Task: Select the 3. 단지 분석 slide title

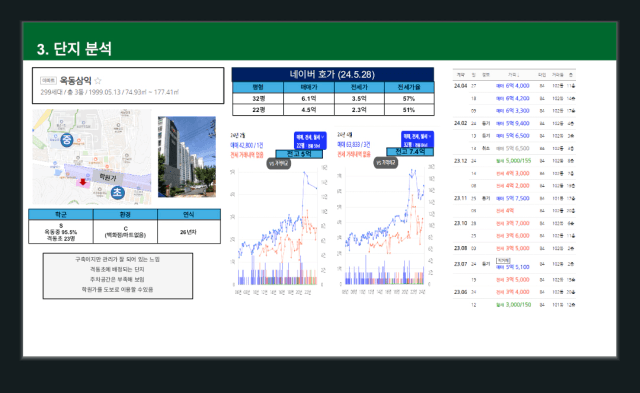Action: click(74, 49)
